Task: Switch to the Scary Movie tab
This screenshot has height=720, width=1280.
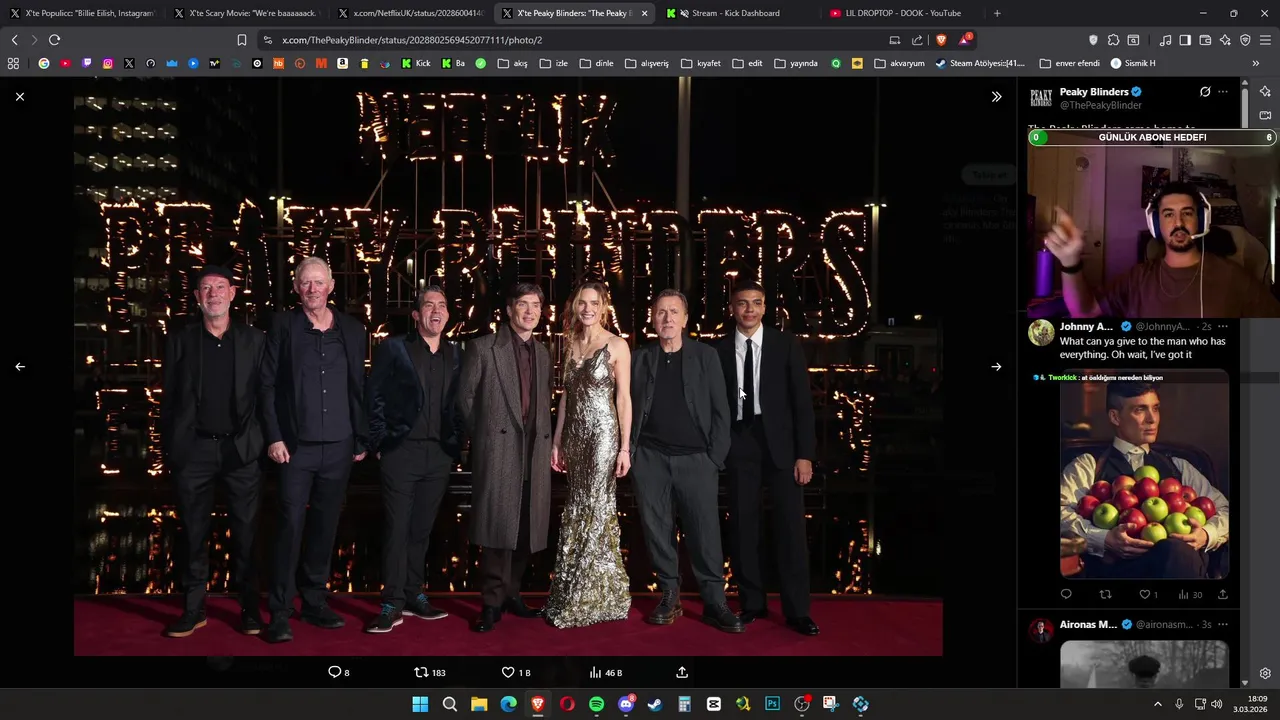Action: [x=247, y=13]
